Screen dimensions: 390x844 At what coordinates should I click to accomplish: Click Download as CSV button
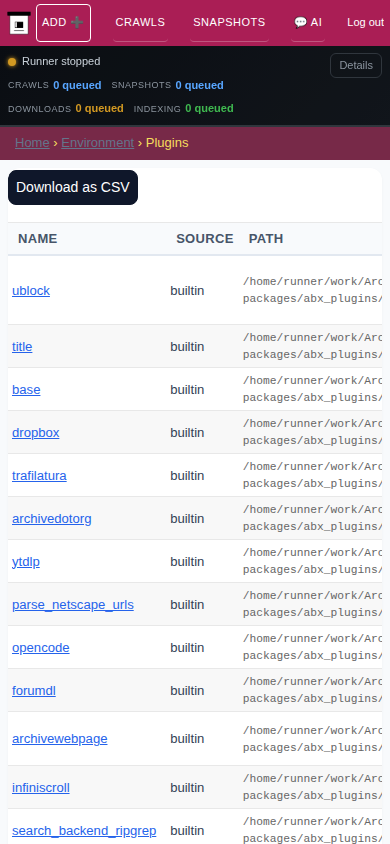pyautogui.click(x=73, y=187)
